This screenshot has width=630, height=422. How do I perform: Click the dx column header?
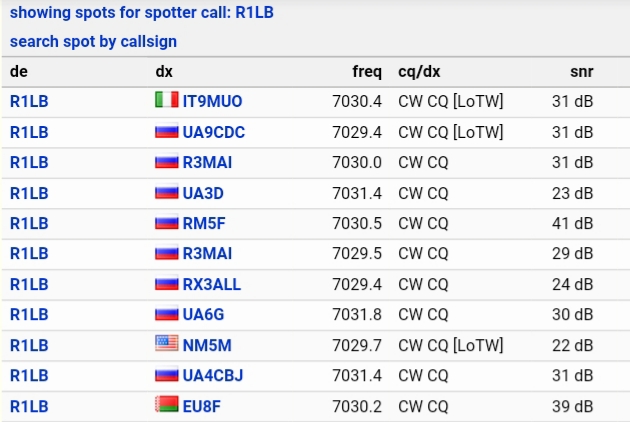pos(164,72)
